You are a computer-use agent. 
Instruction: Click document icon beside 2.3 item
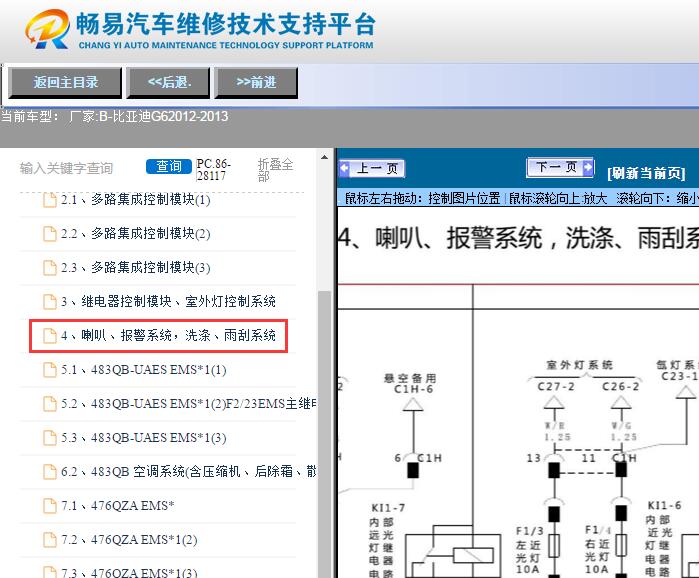49,268
